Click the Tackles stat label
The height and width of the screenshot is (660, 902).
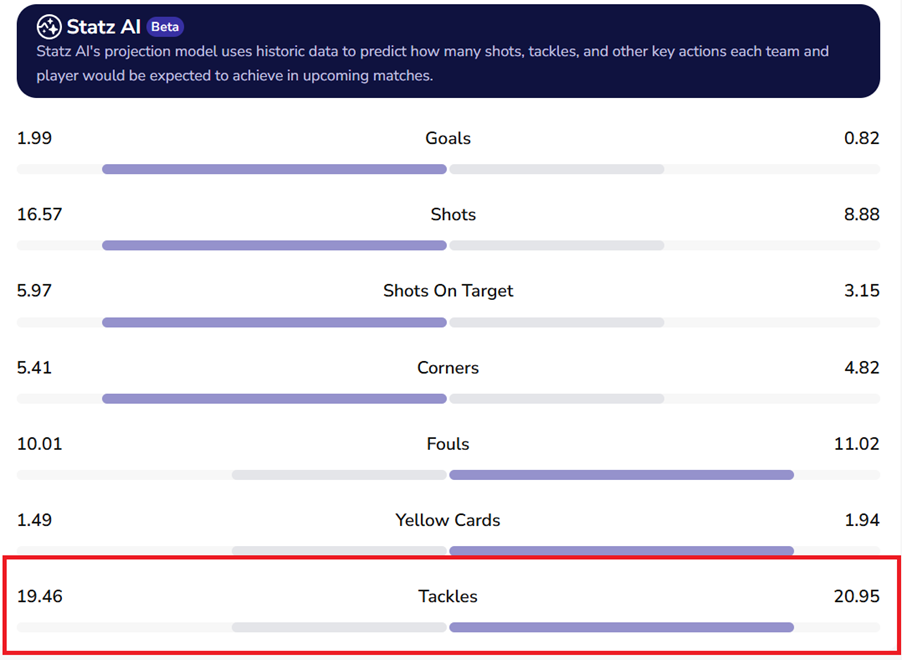pyautogui.click(x=448, y=596)
